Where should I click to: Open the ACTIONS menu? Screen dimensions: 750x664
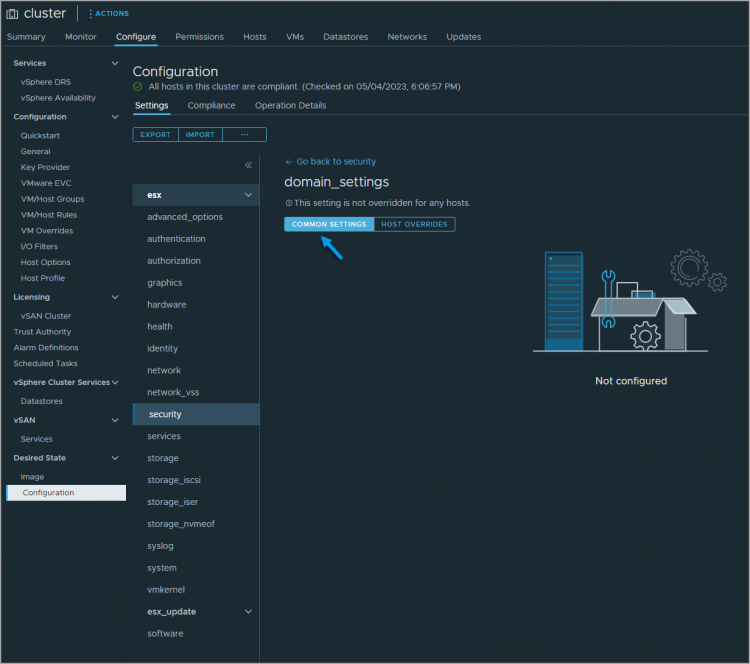[x=109, y=13]
